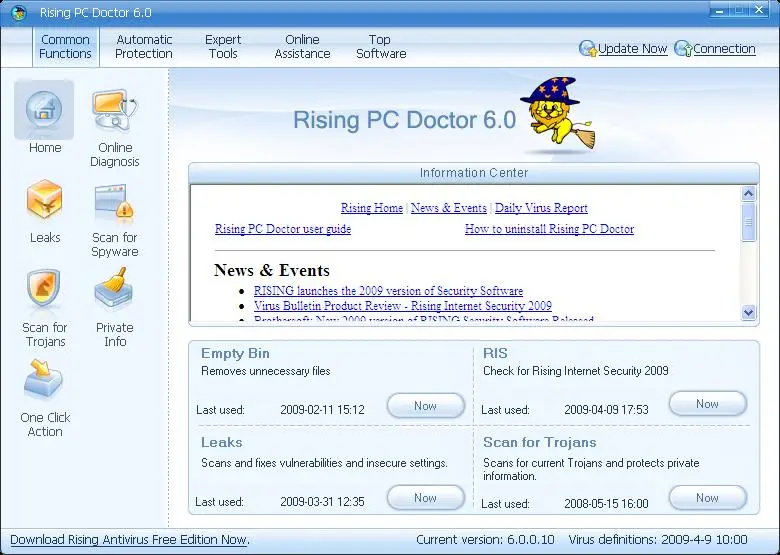Image resolution: width=780 pixels, height=555 pixels.
Task: Click Virus definitions 2009-4-9 10:00 text
Action: 658,540
